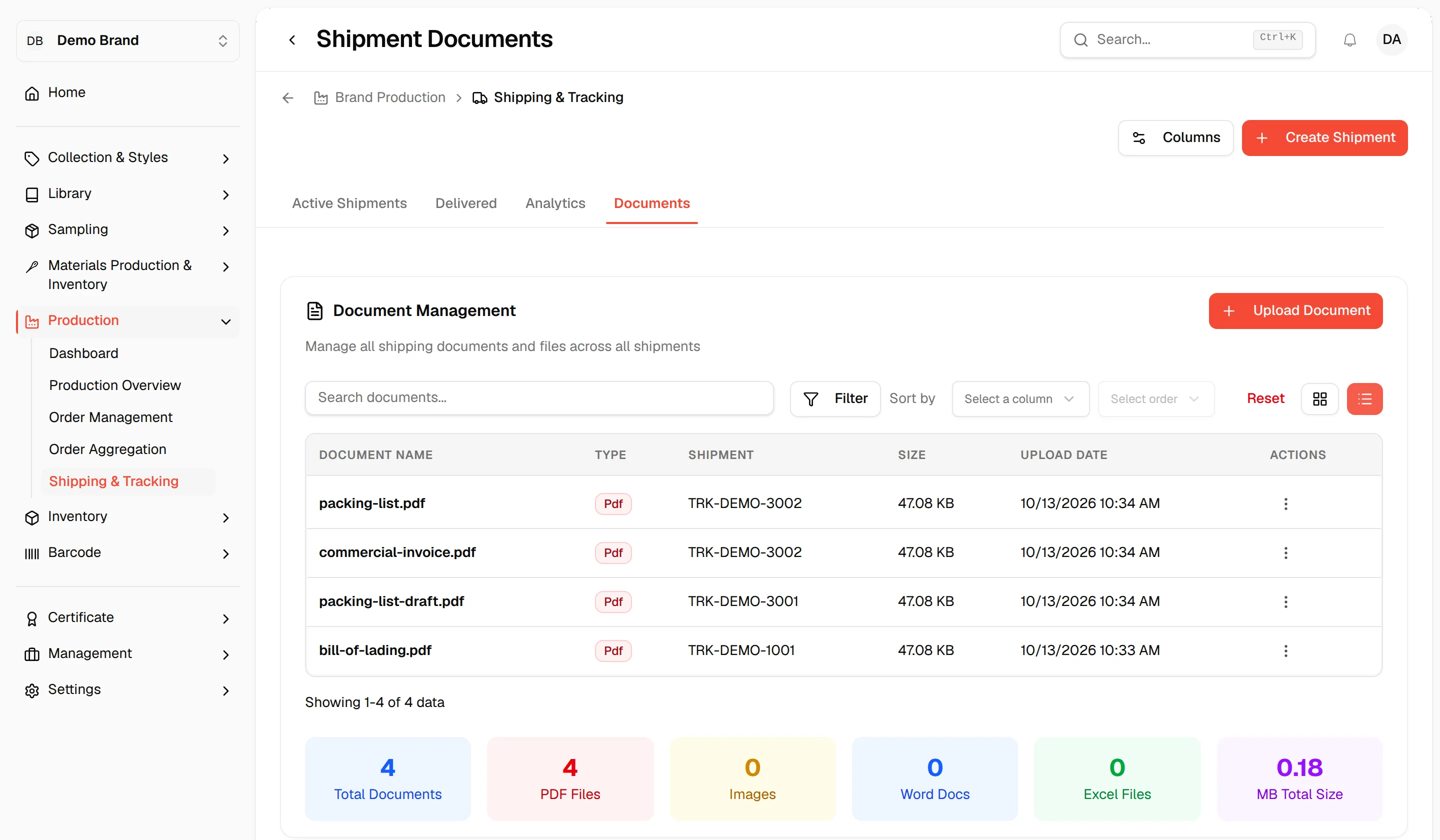Click the Library book icon

32,195
